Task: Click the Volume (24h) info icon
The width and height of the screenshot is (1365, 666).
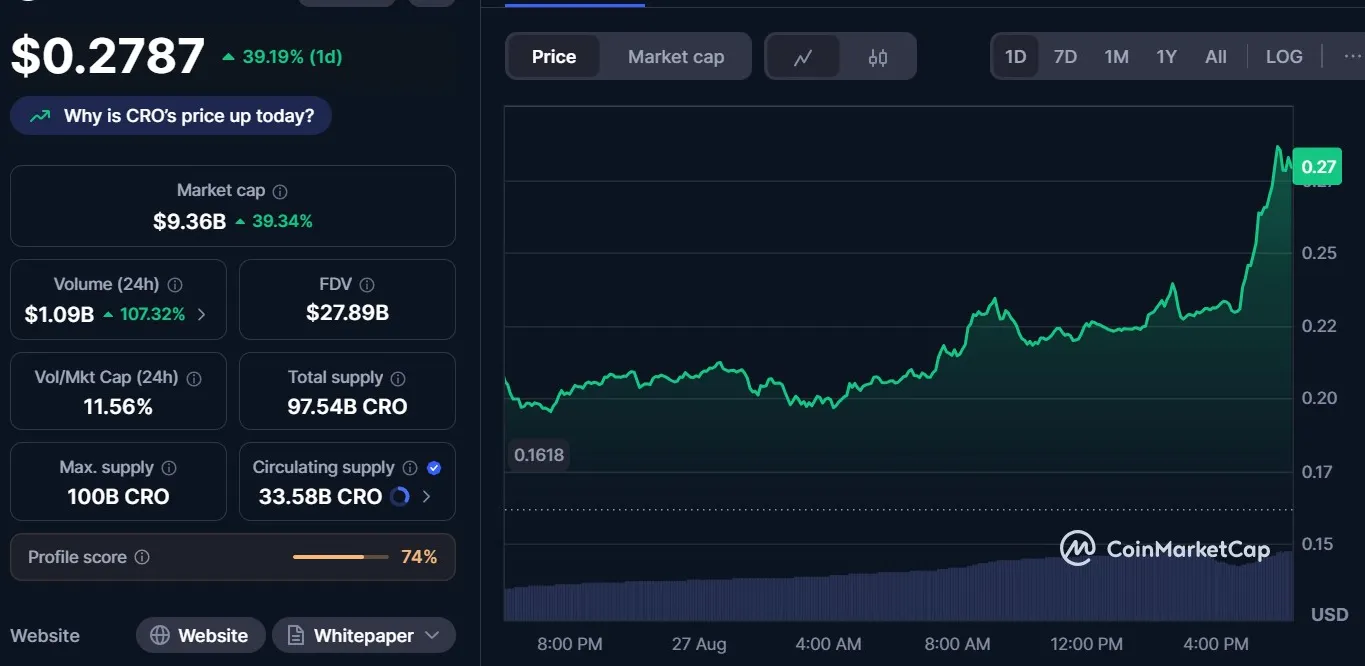Action: (175, 285)
